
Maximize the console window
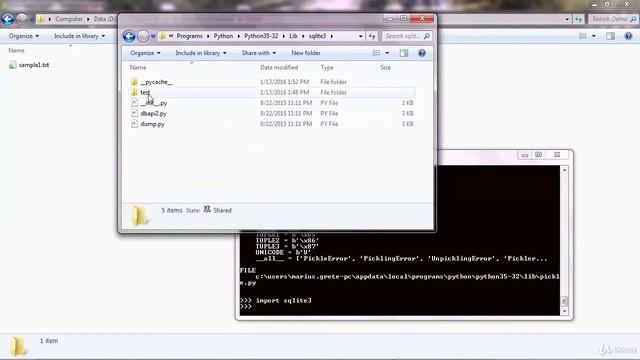click(538, 155)
